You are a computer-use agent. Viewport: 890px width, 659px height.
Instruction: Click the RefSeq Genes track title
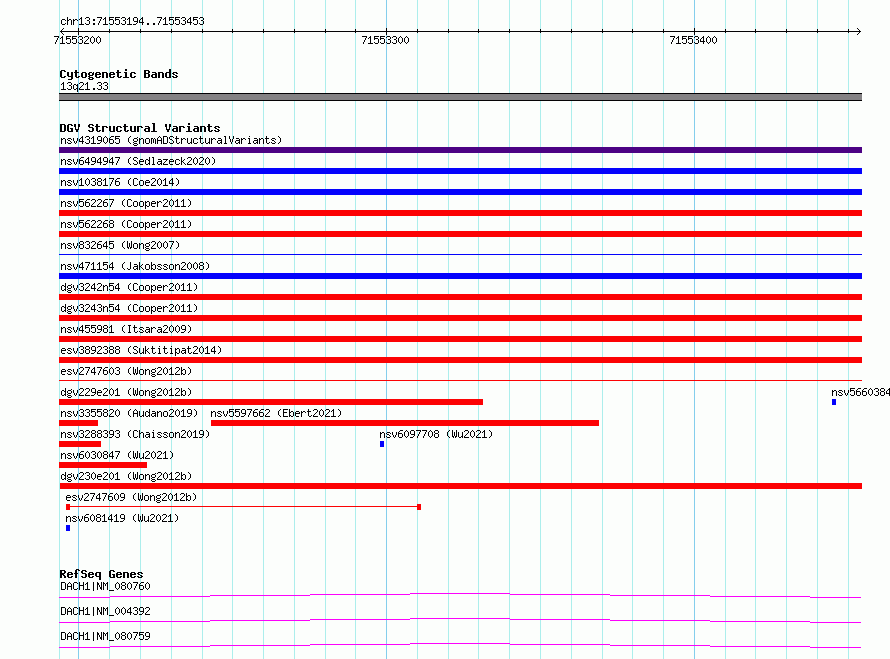(x=101, y=574)
